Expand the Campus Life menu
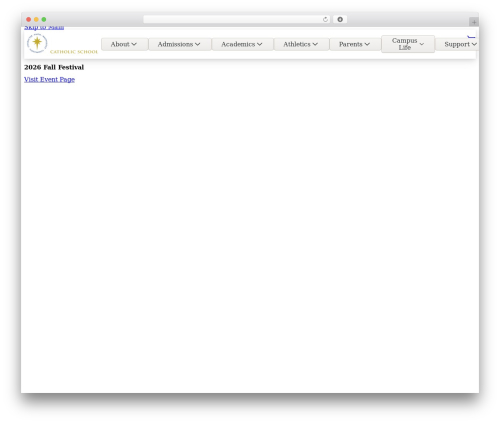Viewport: 500px width, 423px height. point(408,44)
